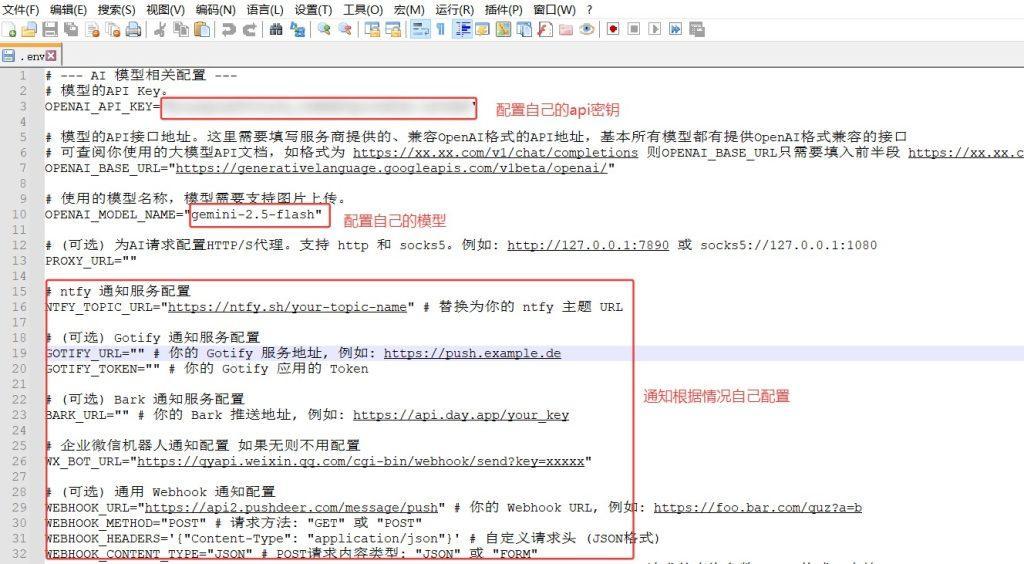Click the api2.pushdeer.com/message/push link
The width and height of the screenshot is (1024, 564).
point(291,507)
